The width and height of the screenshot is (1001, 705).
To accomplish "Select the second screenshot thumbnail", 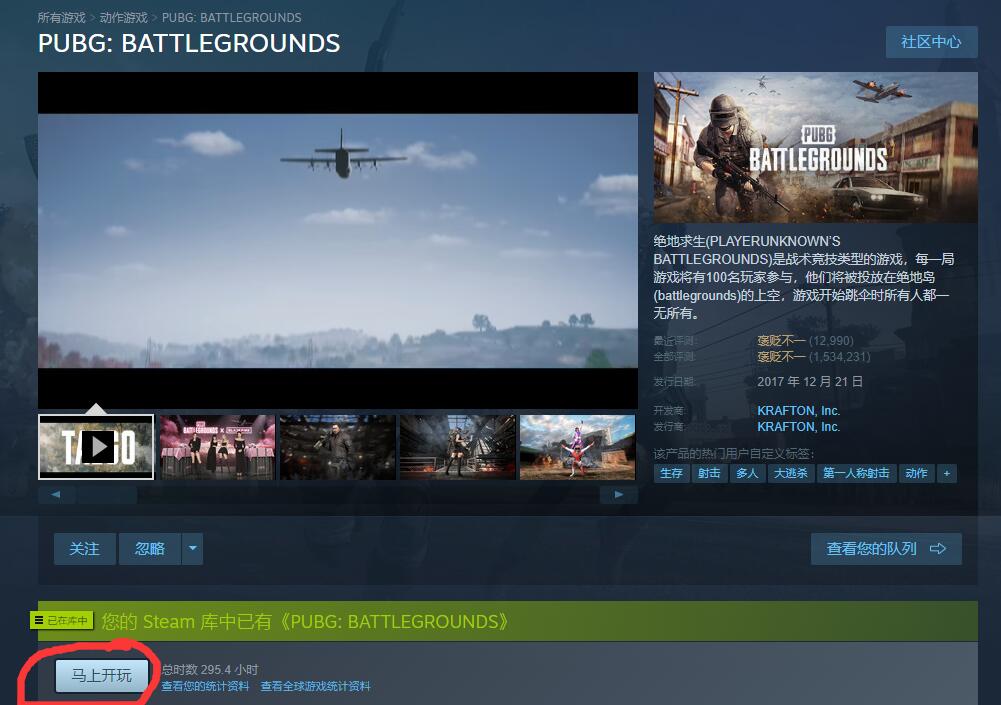I will (216, 446).
